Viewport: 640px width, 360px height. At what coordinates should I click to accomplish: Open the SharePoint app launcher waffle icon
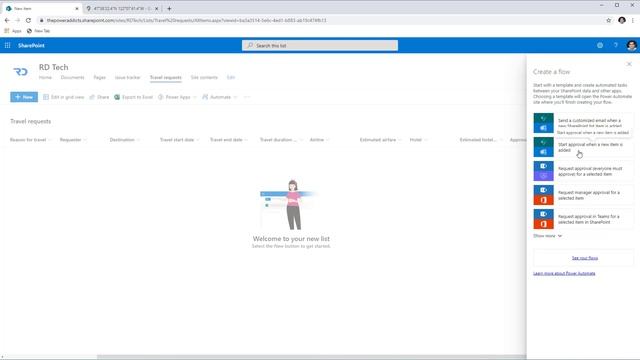click(x=7, y=45)
